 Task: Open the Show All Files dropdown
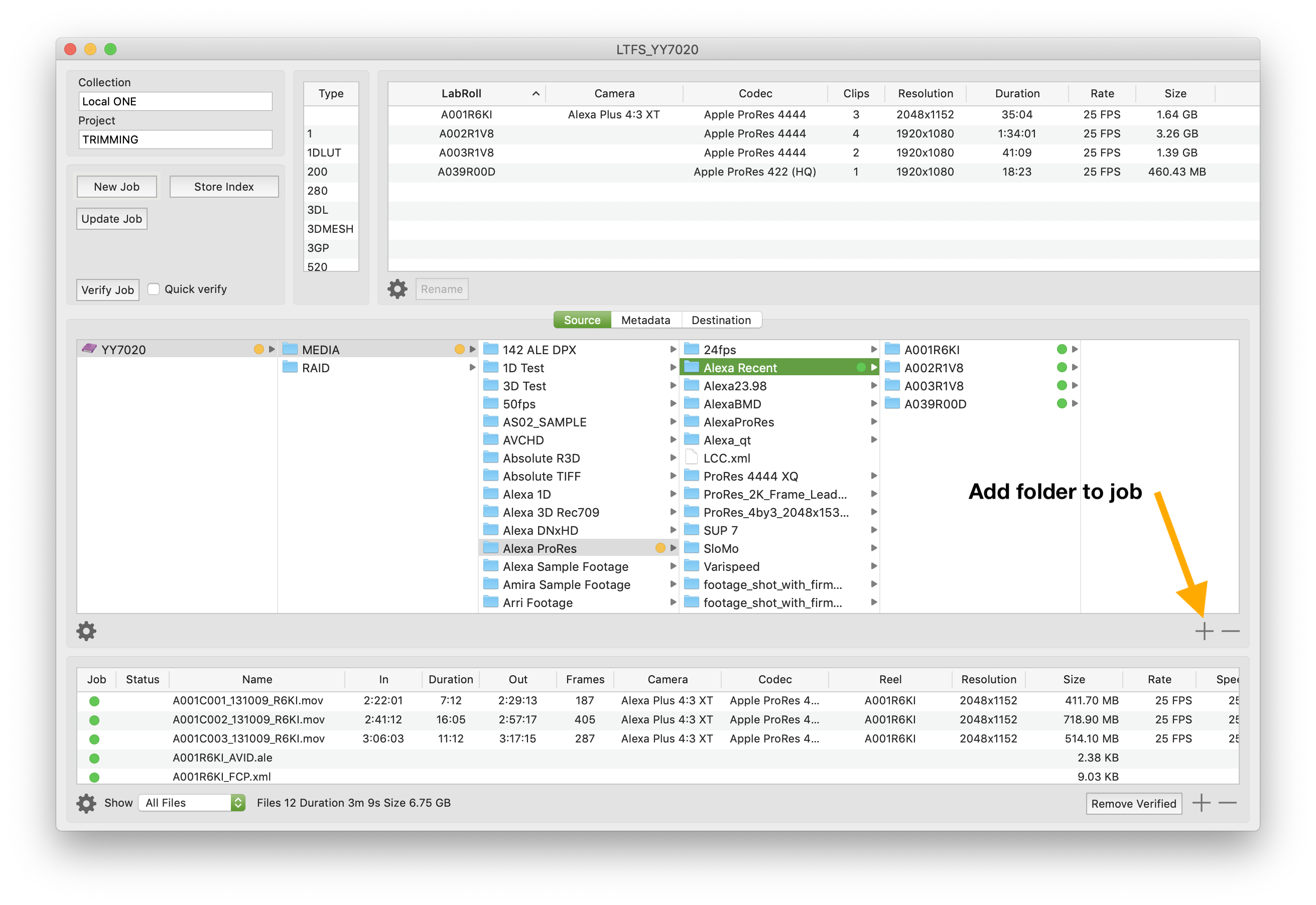coord(191,803)
